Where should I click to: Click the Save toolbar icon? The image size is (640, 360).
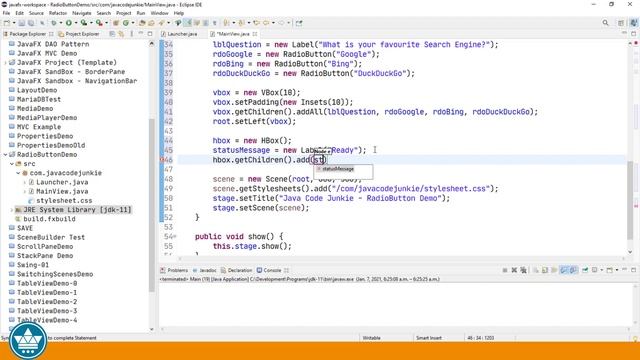click(22, 23)
